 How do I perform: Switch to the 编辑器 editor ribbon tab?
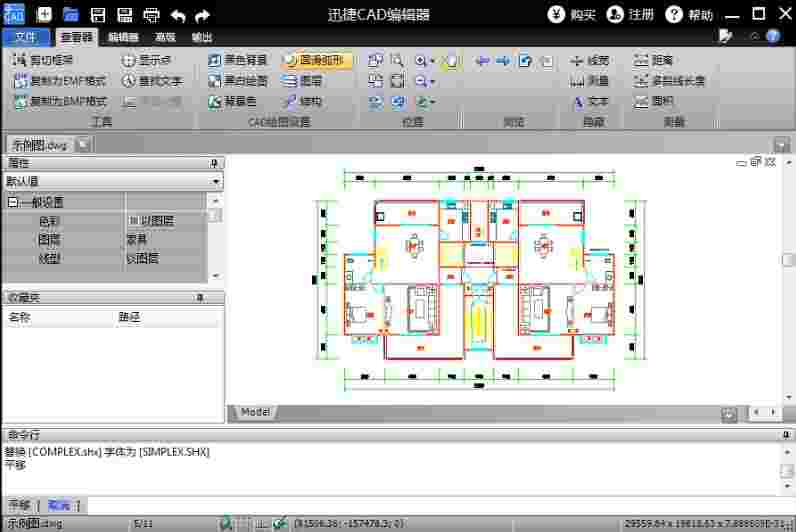pyautogui.click(x=123, y=37)
